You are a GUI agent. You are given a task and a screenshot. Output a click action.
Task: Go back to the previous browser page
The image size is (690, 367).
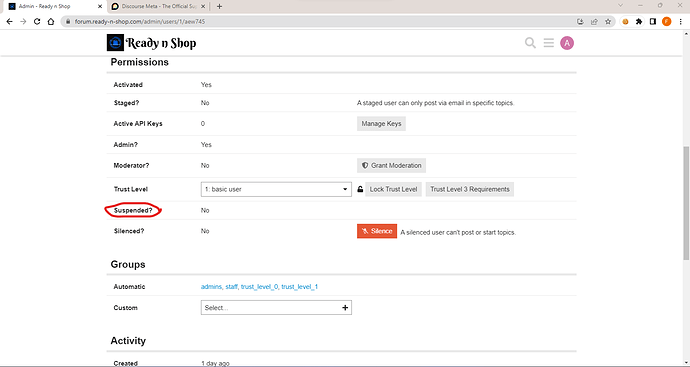[9, 21]
